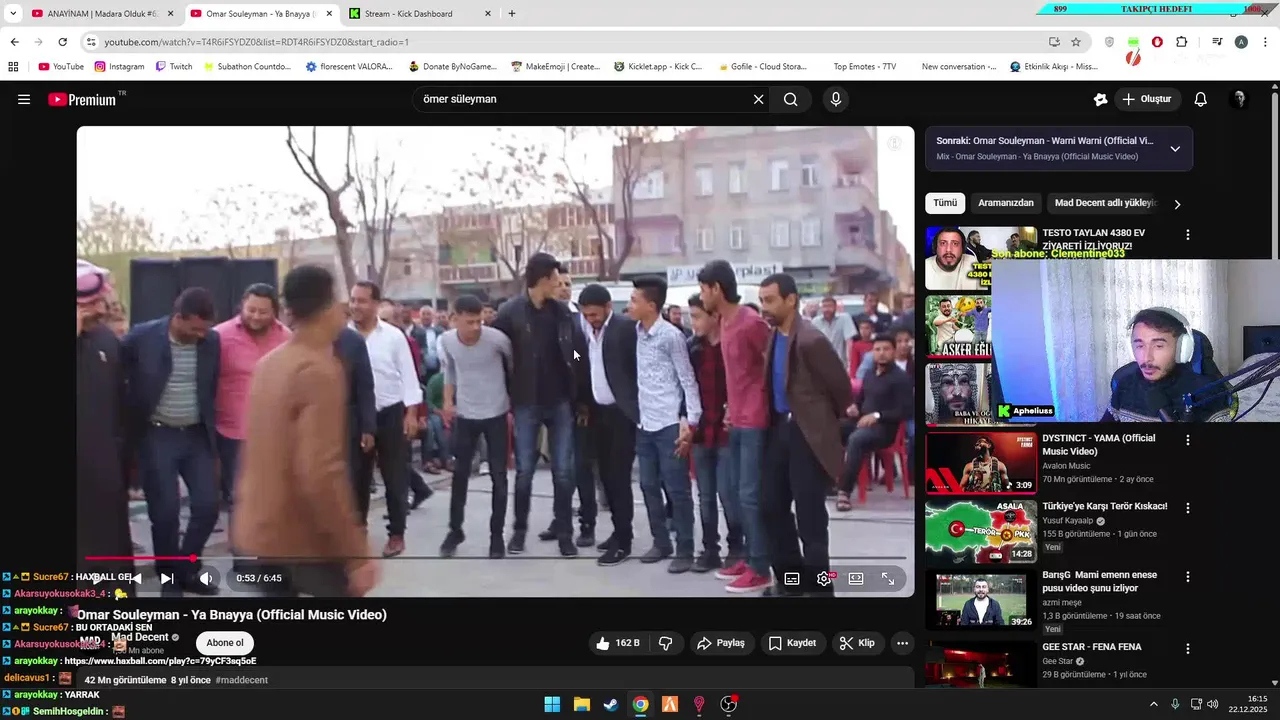Bookmark this page with the star
This screenshot has width=1280, height=720.
coord(1076,42)
